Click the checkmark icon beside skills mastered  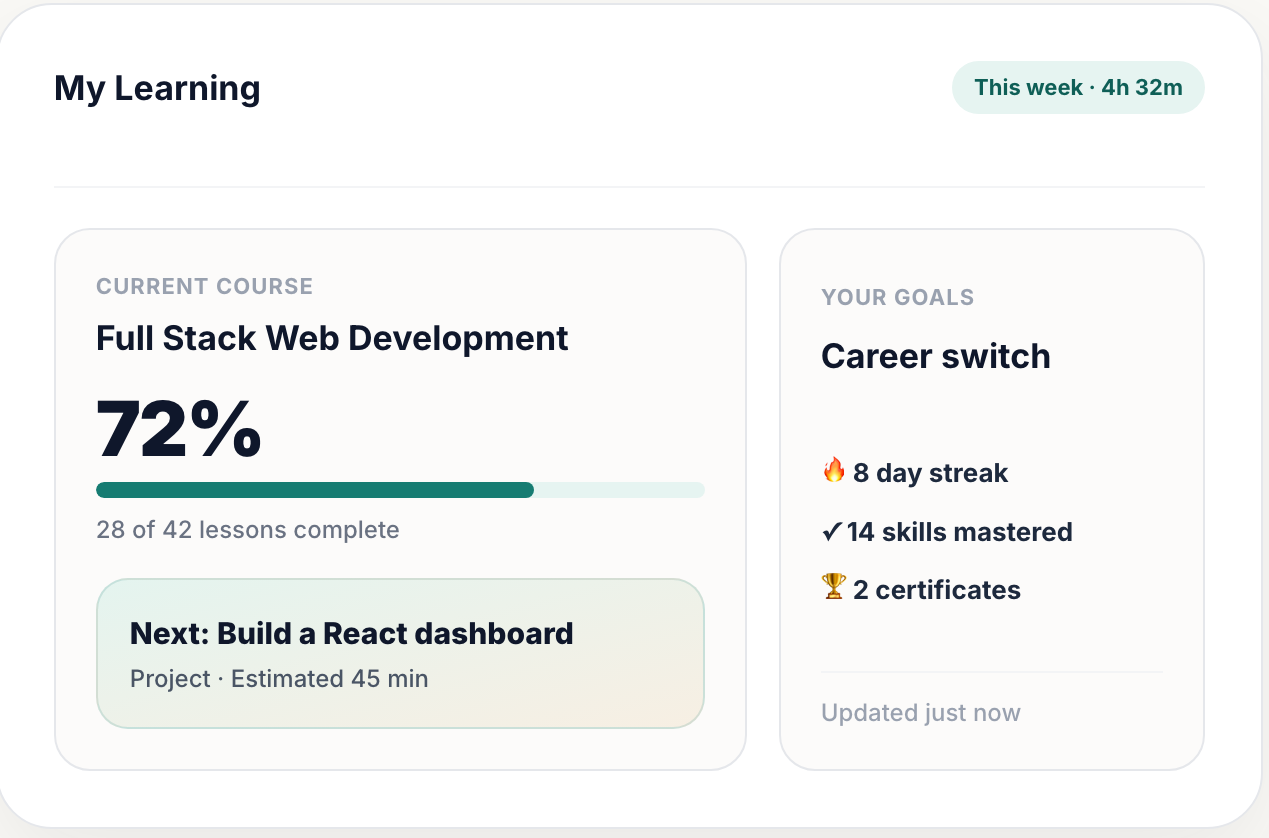832,531
